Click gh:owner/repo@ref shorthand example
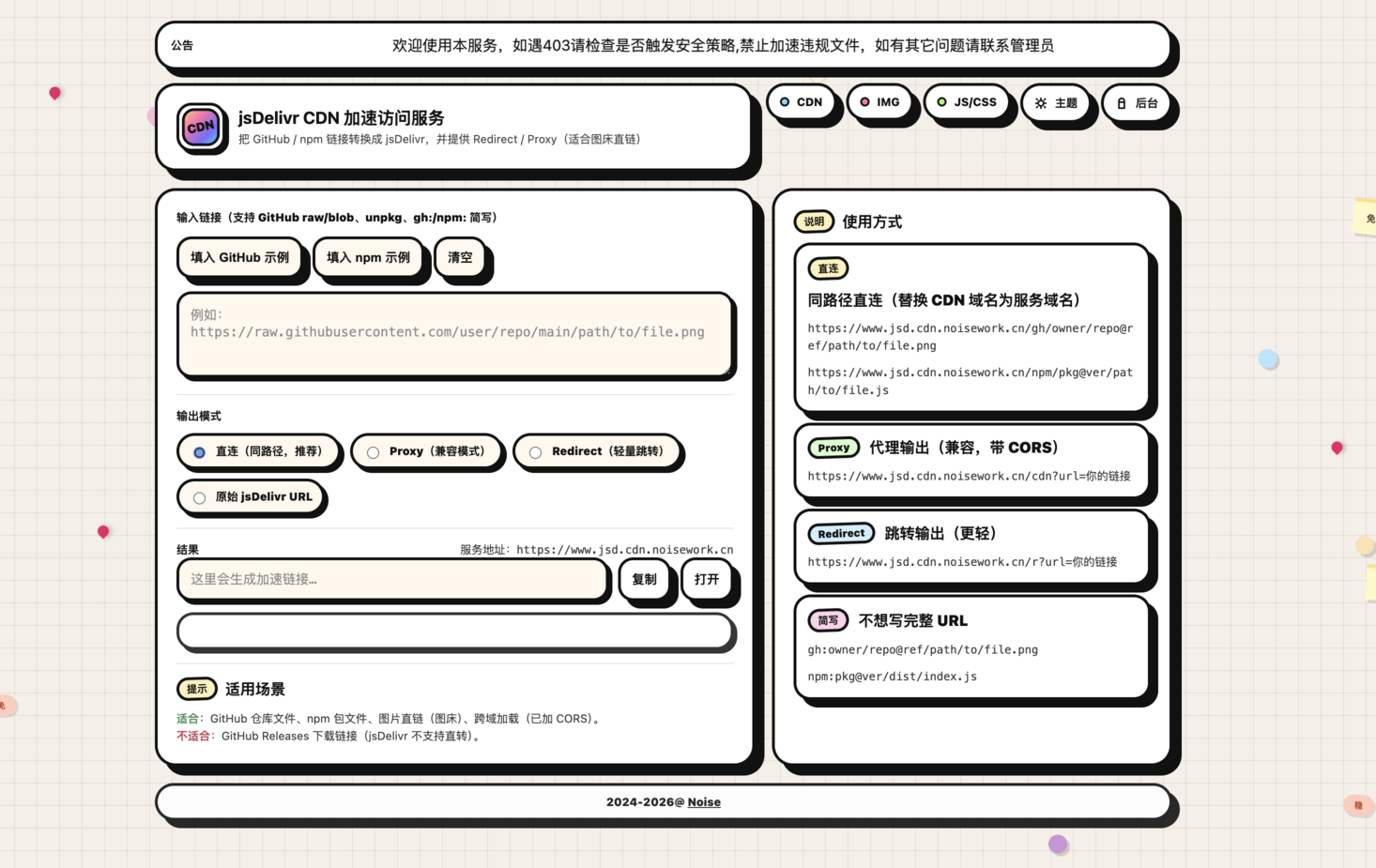Viewport: 1376px width, 868px height. (923, 649)
